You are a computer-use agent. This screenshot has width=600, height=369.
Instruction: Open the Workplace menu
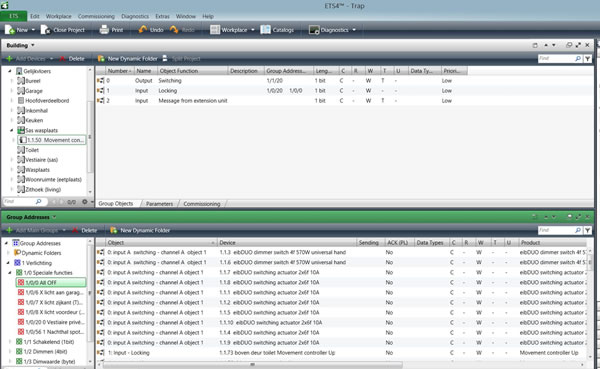click(x=59, y=16)
